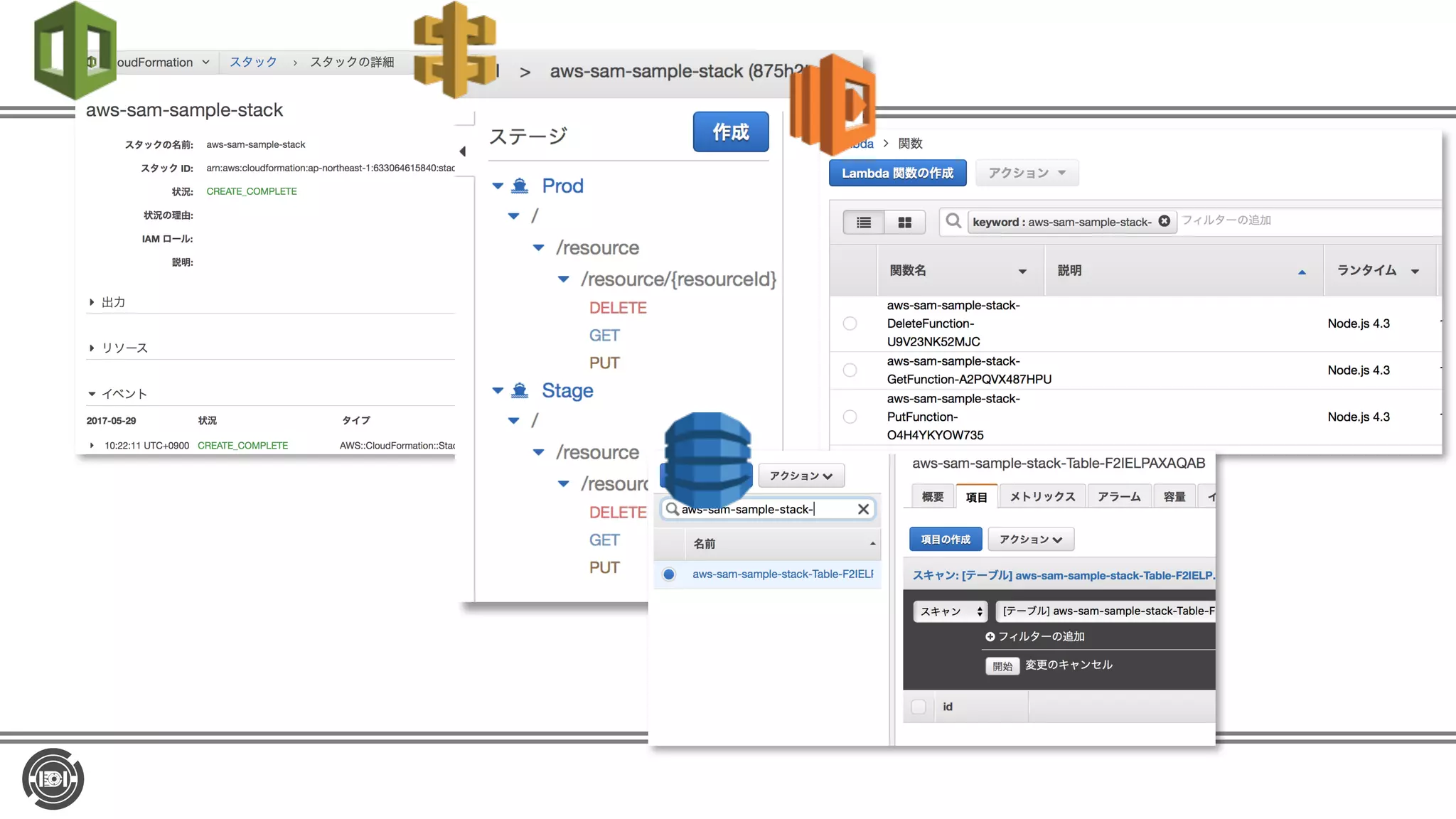Image resolution: width=1456 pixels, height=819 pixels.
Task: Check the id column checkbox
Action: [919, 707]
